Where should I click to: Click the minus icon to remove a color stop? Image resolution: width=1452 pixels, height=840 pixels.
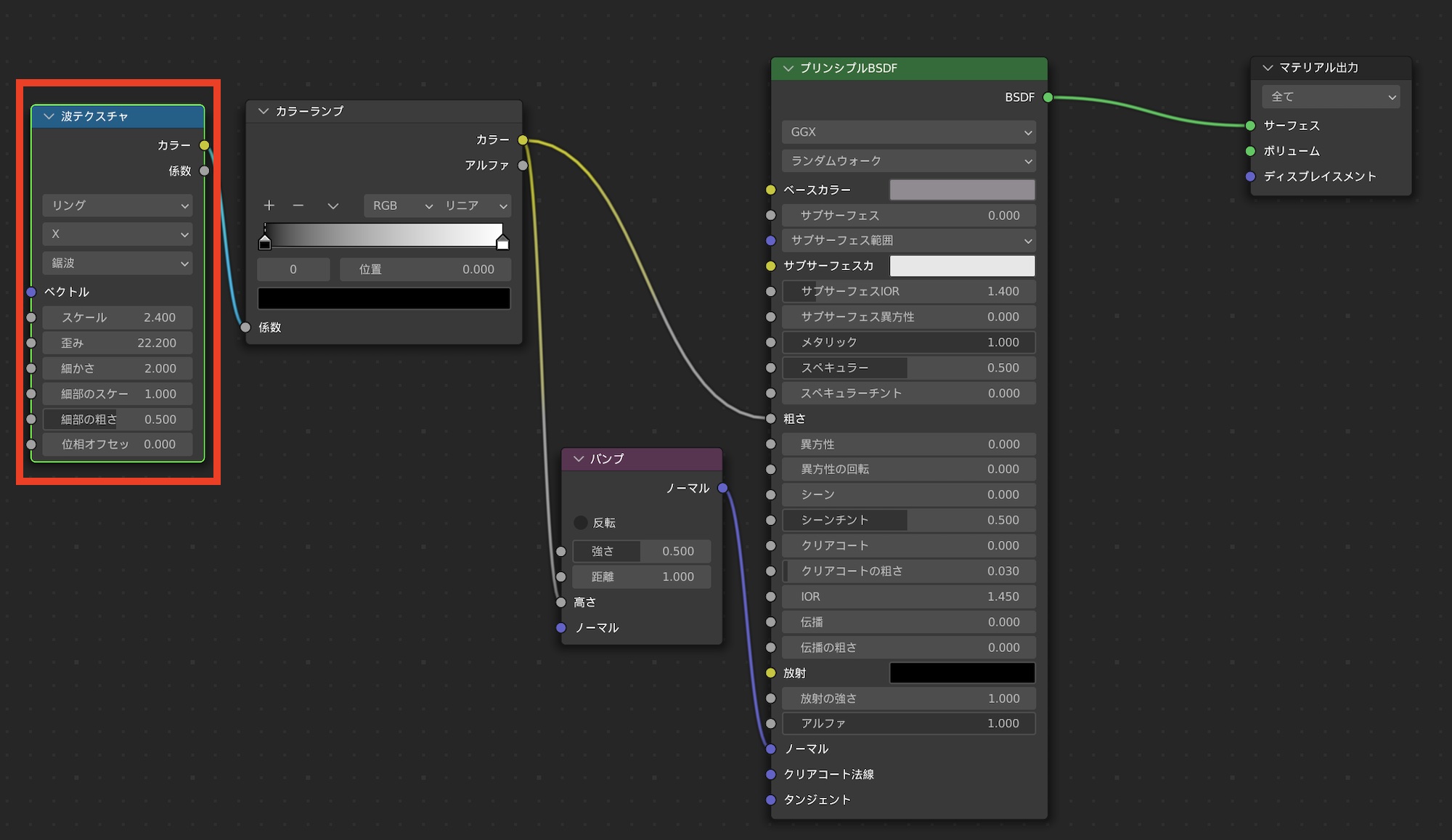point(298,205)
